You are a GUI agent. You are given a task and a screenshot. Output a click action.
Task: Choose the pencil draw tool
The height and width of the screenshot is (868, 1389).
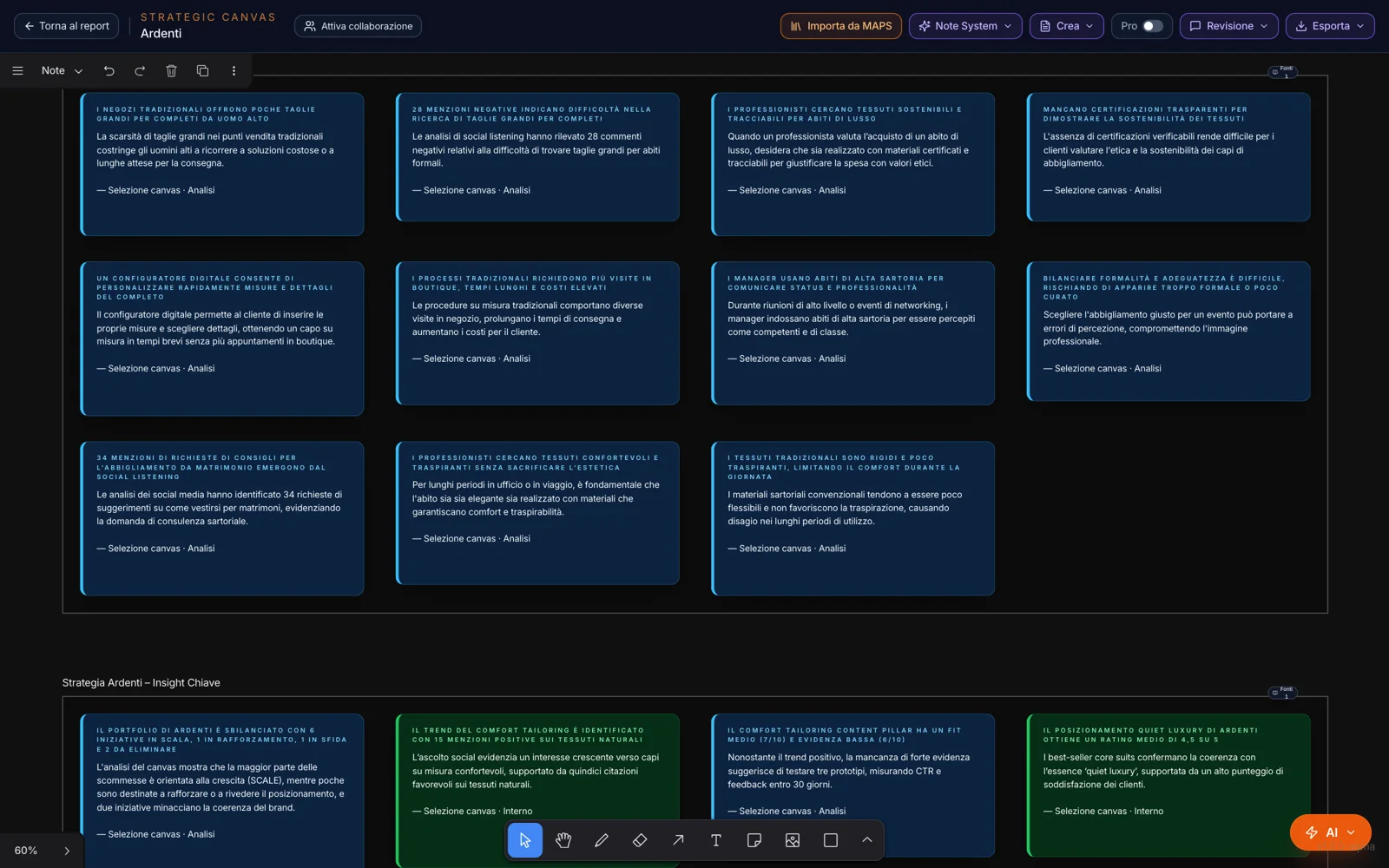coord(602,840)
